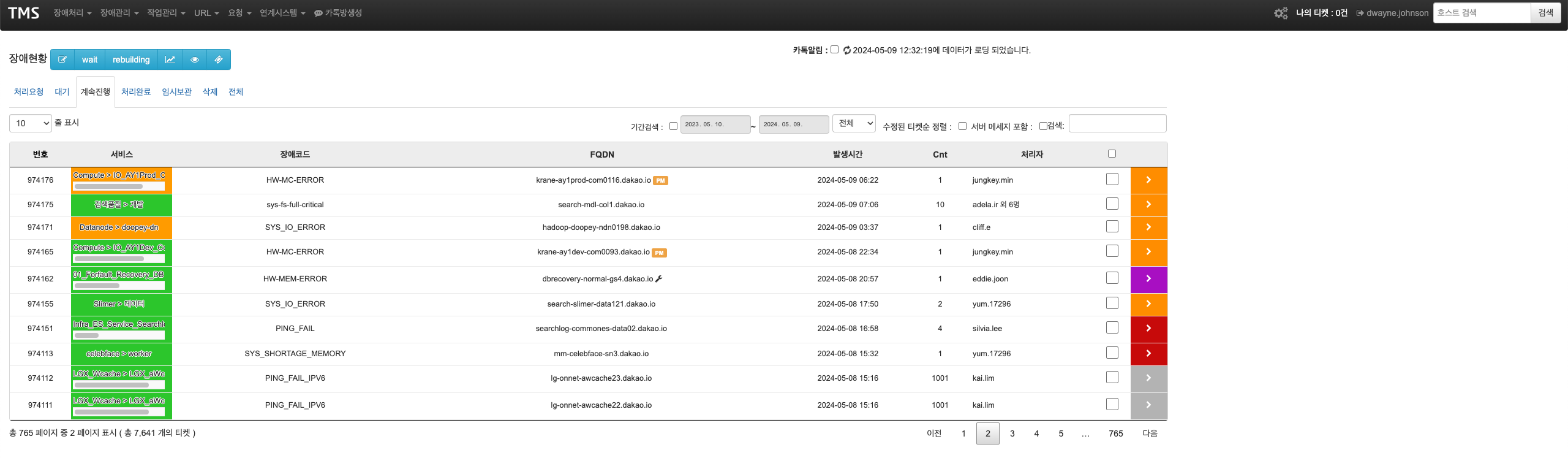The image size is (1568, 458).
Task: Open the line chart icon button
Action: point(170,59)
